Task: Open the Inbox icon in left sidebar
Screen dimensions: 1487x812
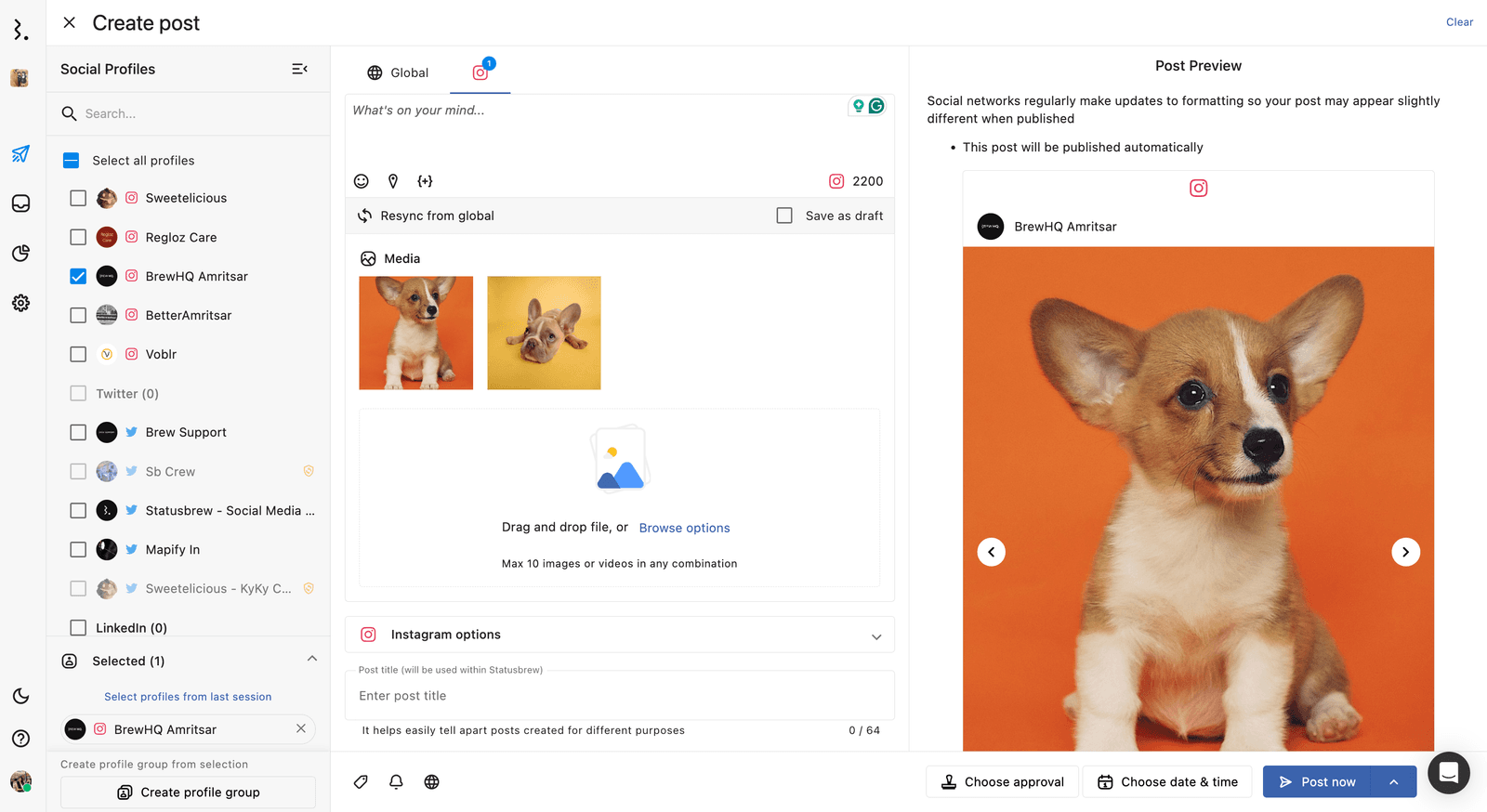Action: pos(20,203)
